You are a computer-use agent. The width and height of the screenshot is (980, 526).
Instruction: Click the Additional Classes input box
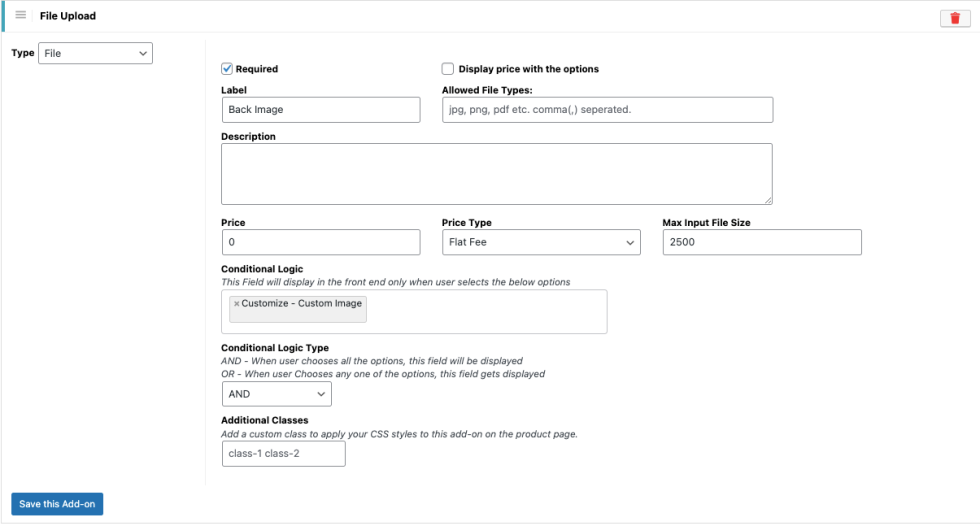coord(283,454)
